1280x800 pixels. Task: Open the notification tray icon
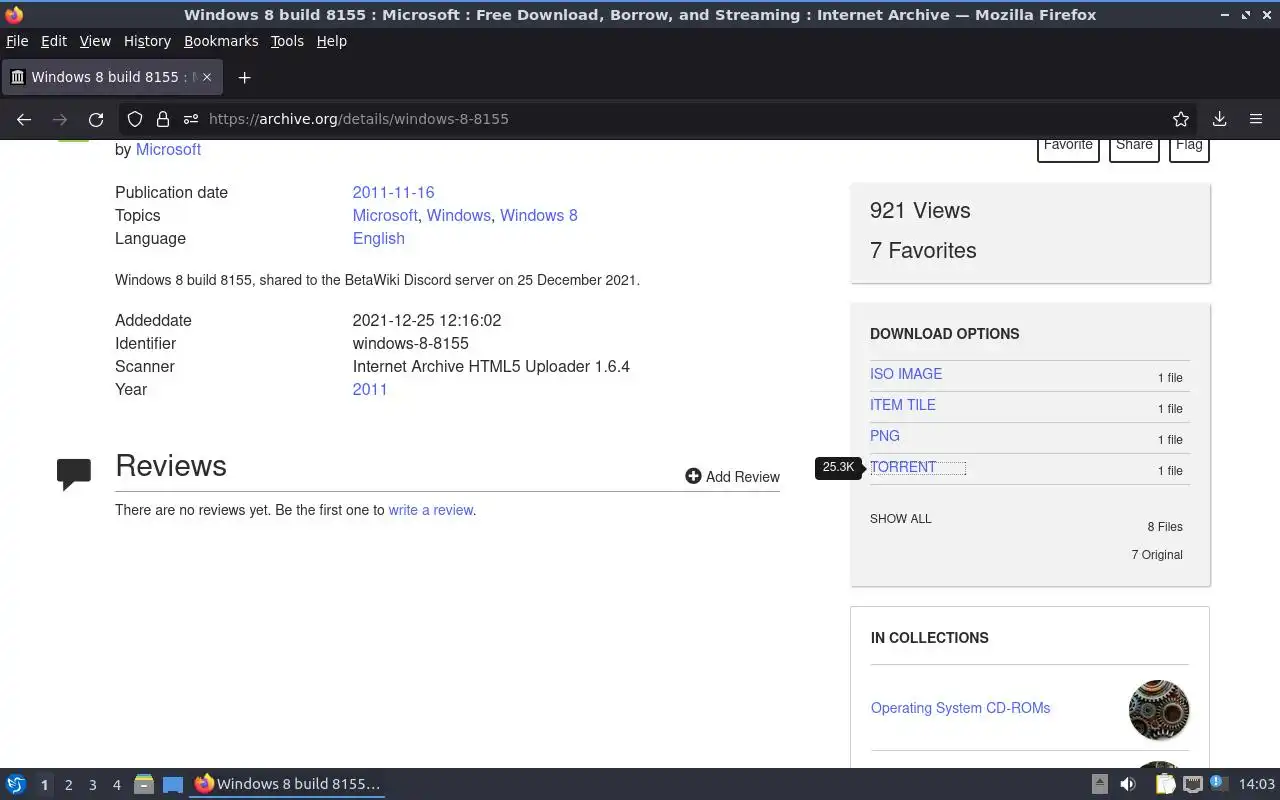pos(1218,783)
